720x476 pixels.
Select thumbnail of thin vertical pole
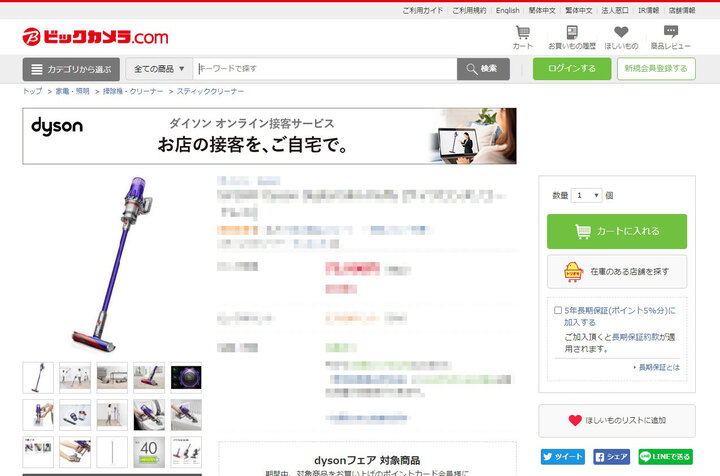[x=112, y=452]
